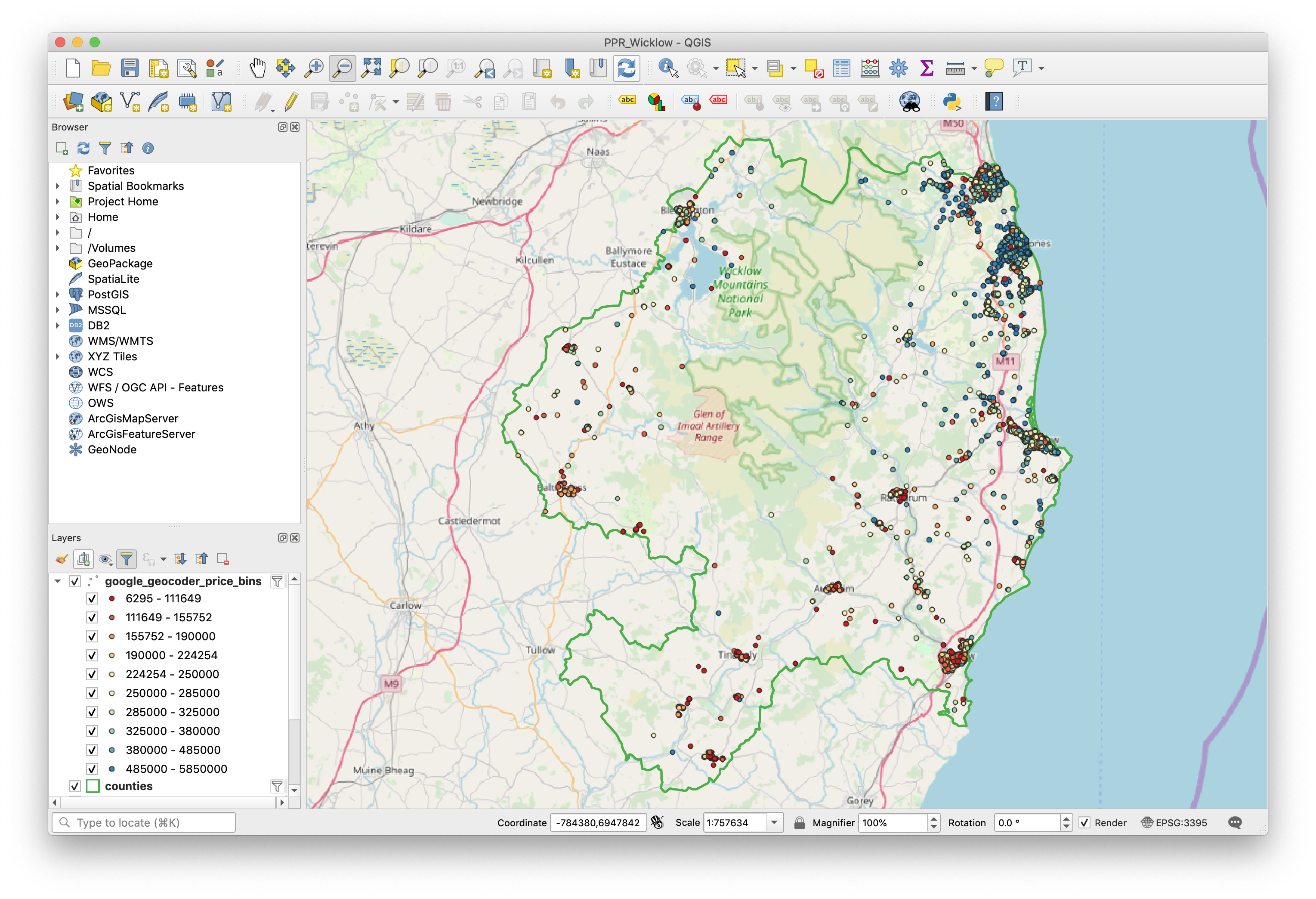Select WMS/WMTS in Browser panel
1316x899 pixels.
(120, 341)
